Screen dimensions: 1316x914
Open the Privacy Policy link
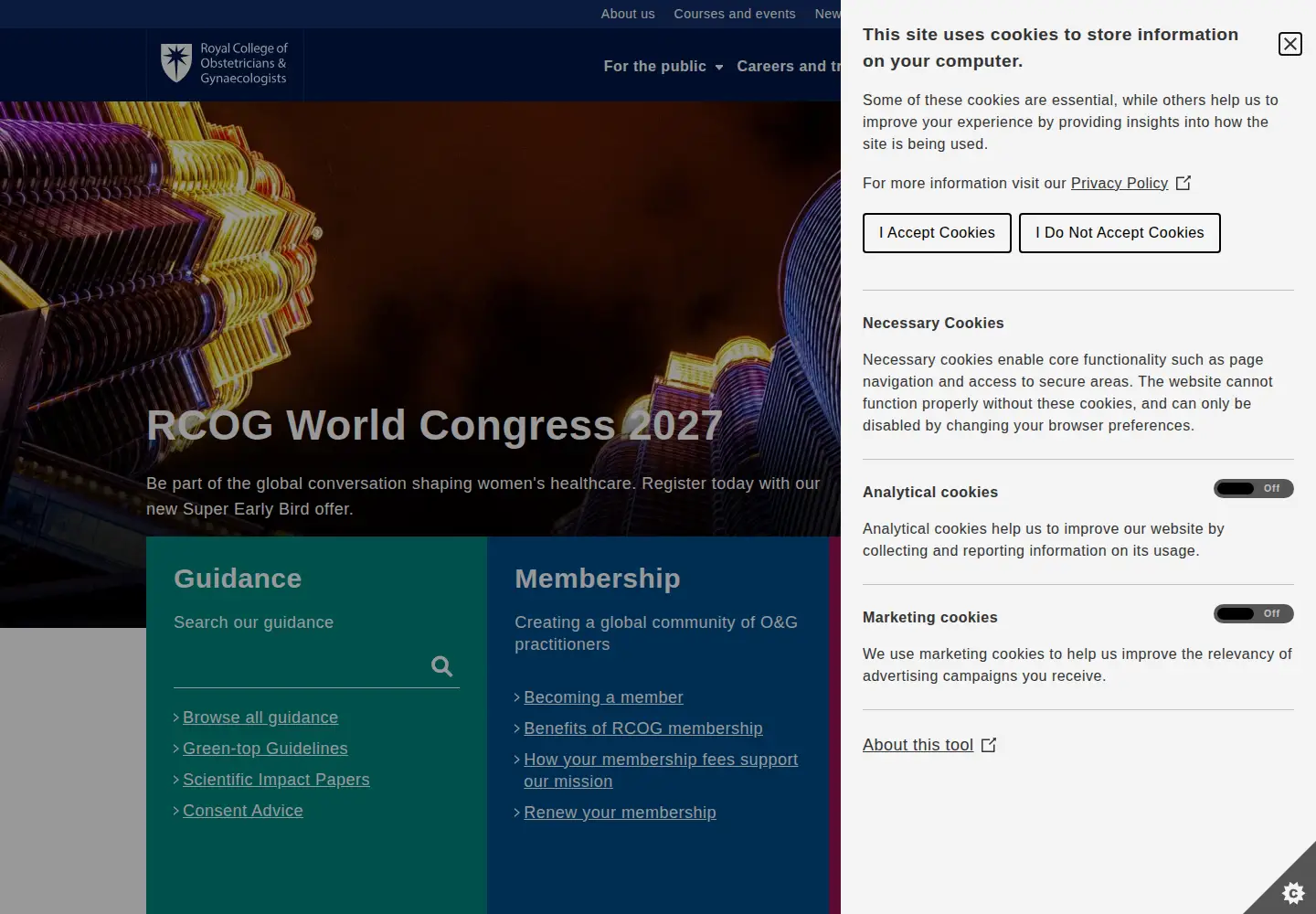point(1120,183)
